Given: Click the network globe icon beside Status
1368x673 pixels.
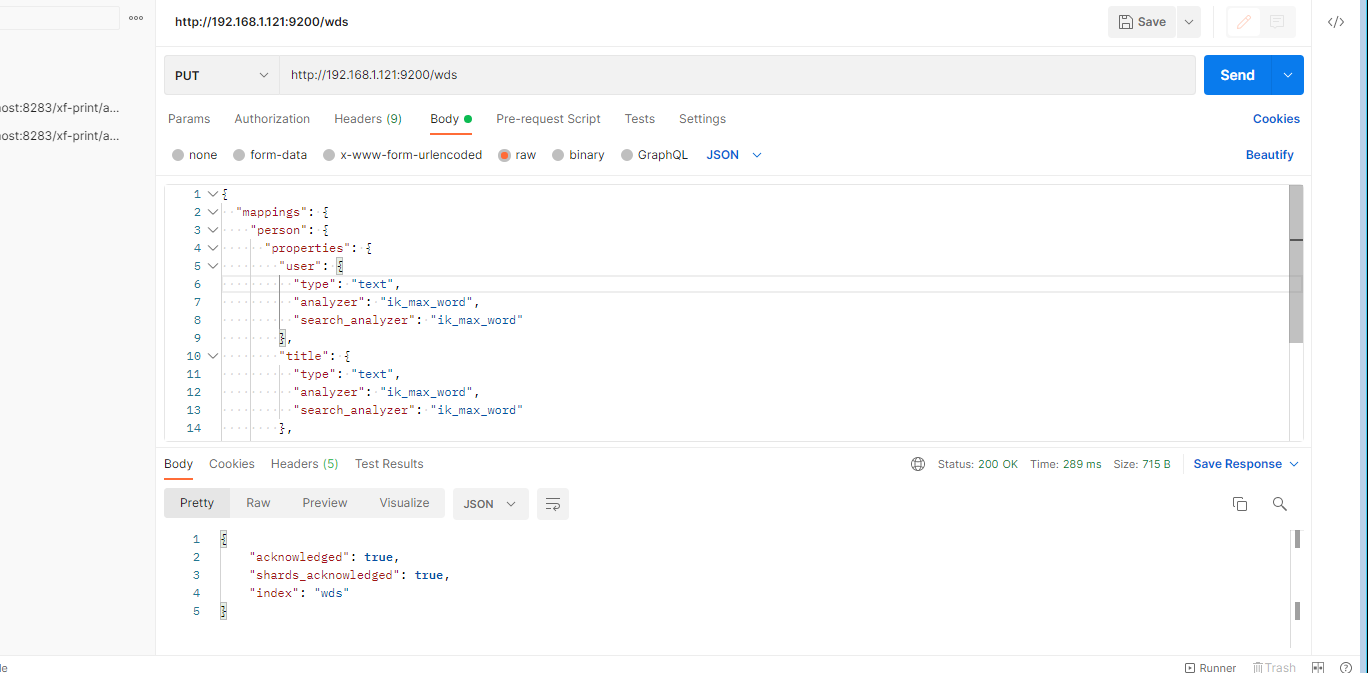Looking at the screenshot, I should [918, 464].
